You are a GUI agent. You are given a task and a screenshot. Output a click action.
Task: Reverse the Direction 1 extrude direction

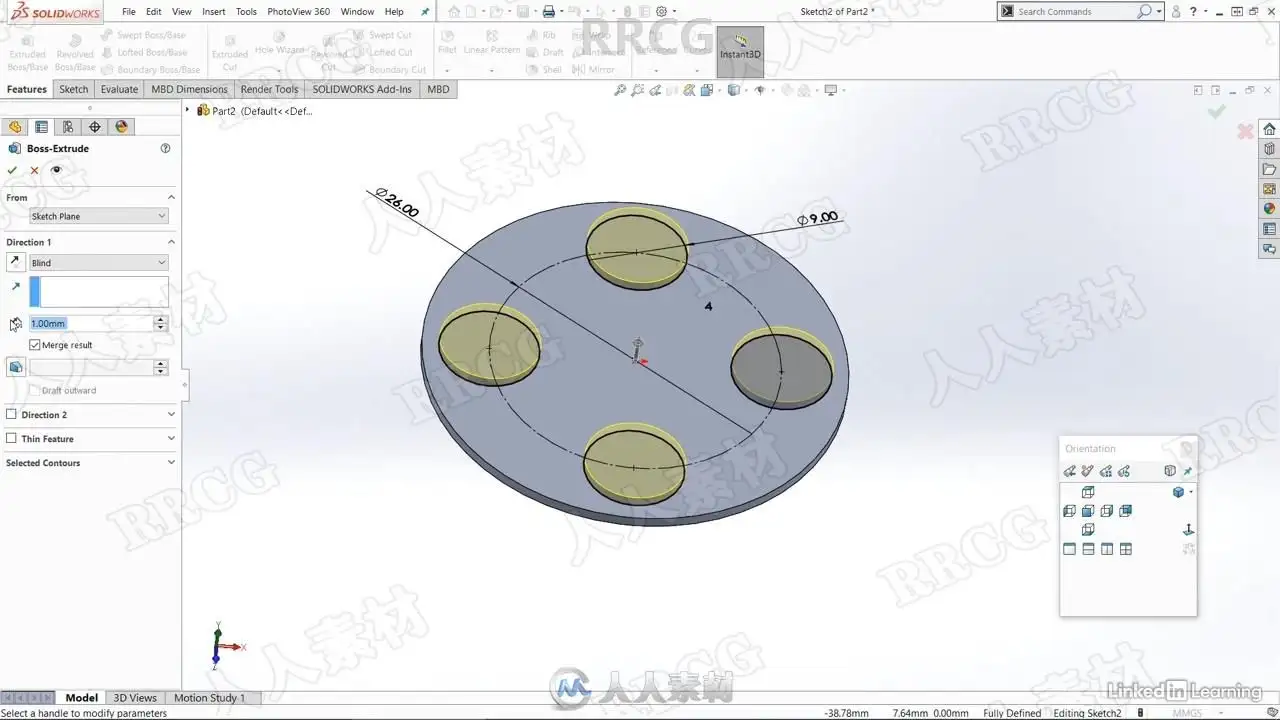coord(15,262)
